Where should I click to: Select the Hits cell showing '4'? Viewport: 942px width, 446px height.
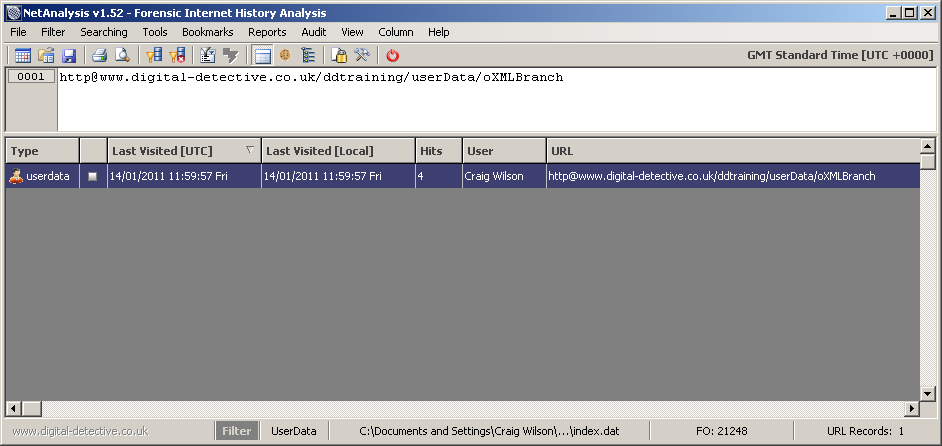[439, 176]
